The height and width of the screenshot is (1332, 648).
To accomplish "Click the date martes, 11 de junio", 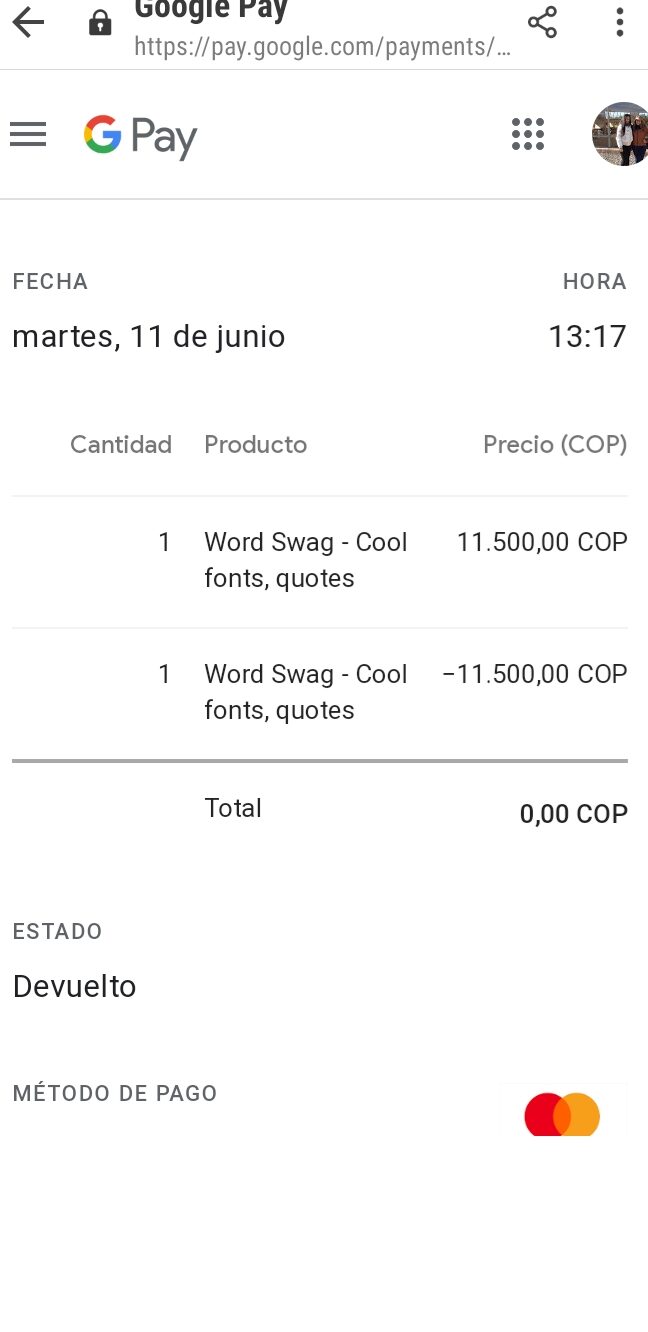I will click(x=148, y=337).
